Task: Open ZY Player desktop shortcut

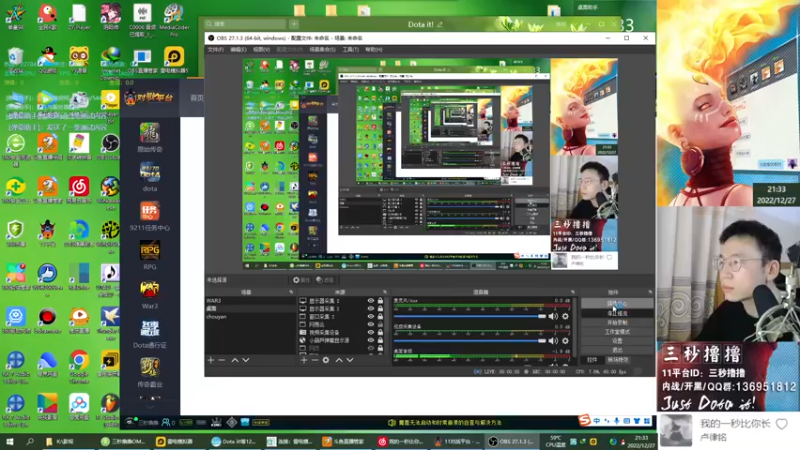Action: [79, 17]
